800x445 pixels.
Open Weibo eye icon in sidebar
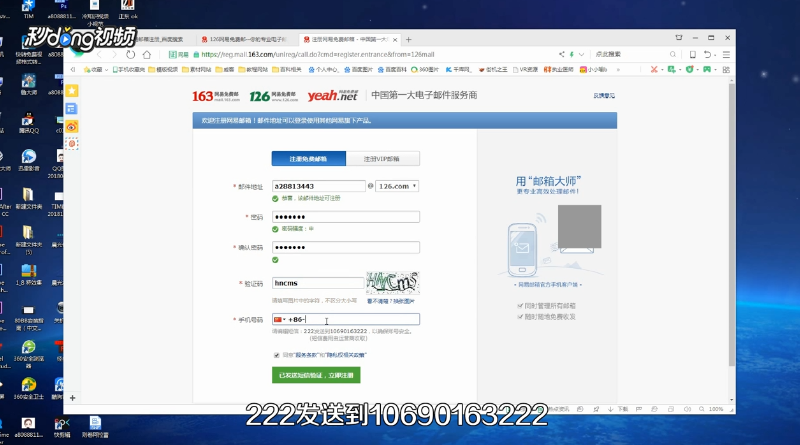(72, 127)
